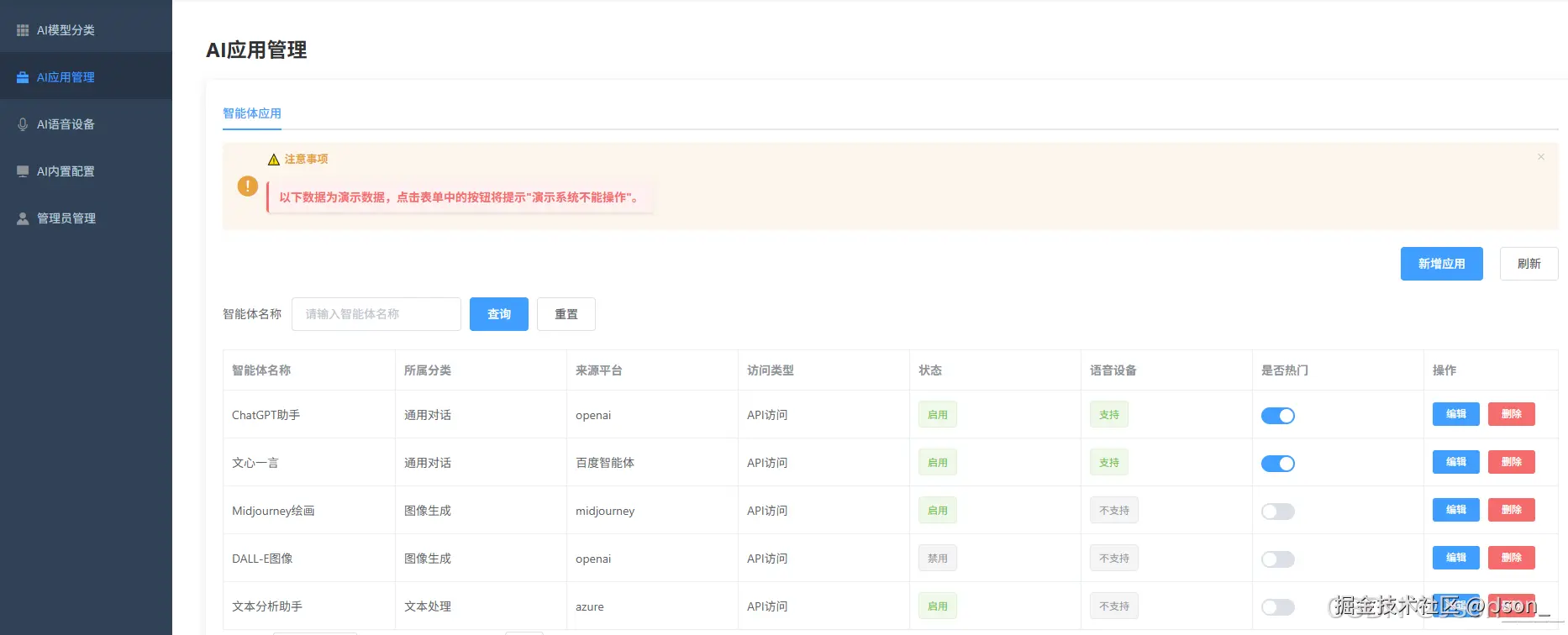Viewport: 1568px width, 635px height.
Task: Select AI应用管理 in the sidebar
Action: tap(86, 77)
